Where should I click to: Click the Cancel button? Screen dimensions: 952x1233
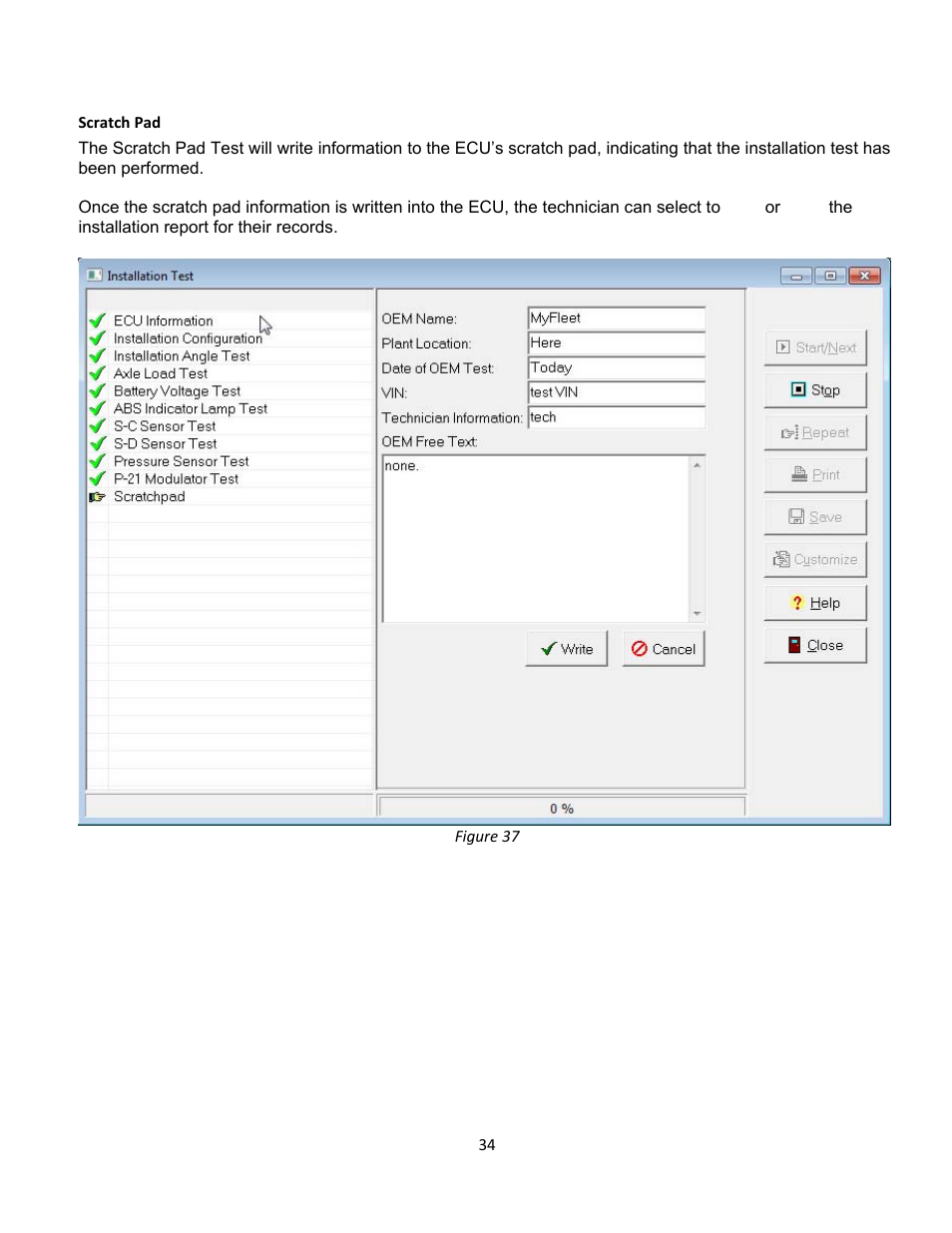click(x=663, y=648)
